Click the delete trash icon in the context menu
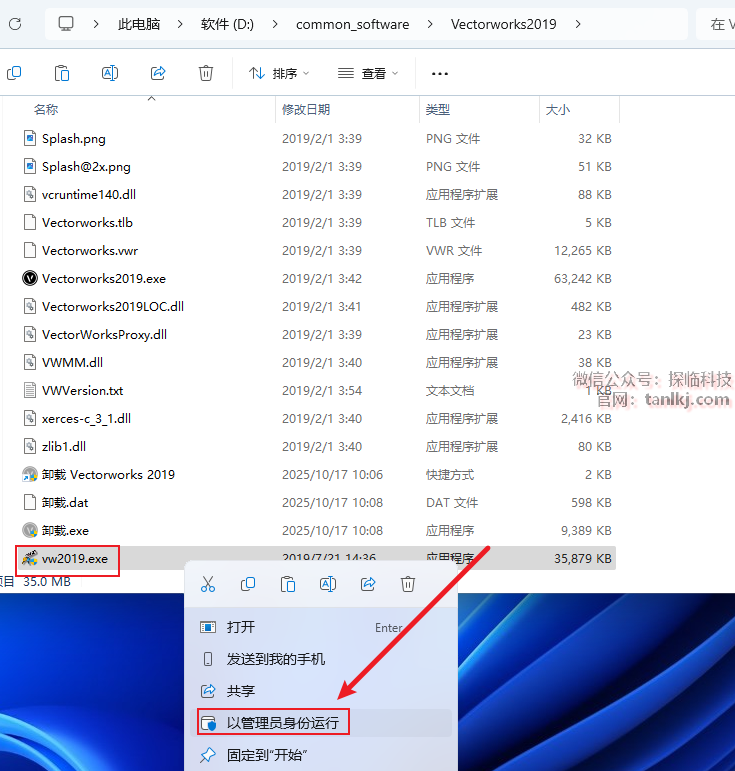The height and width of the screenshot is (771, 735). point(408,584)
